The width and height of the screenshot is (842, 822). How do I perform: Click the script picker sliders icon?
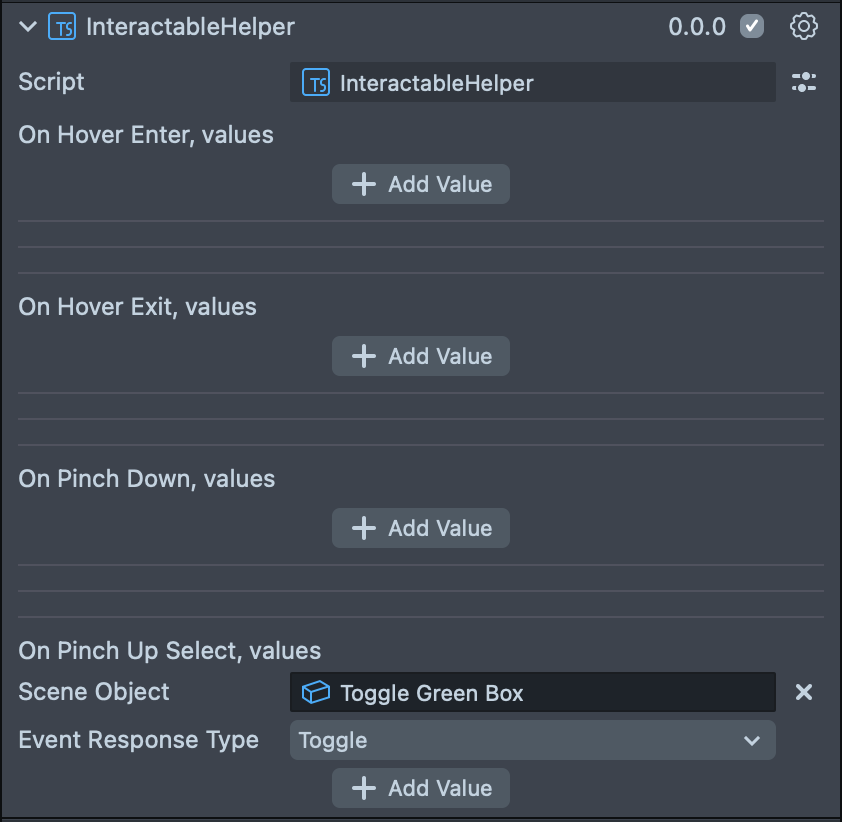pyautogui.click(x=804, y=83)
